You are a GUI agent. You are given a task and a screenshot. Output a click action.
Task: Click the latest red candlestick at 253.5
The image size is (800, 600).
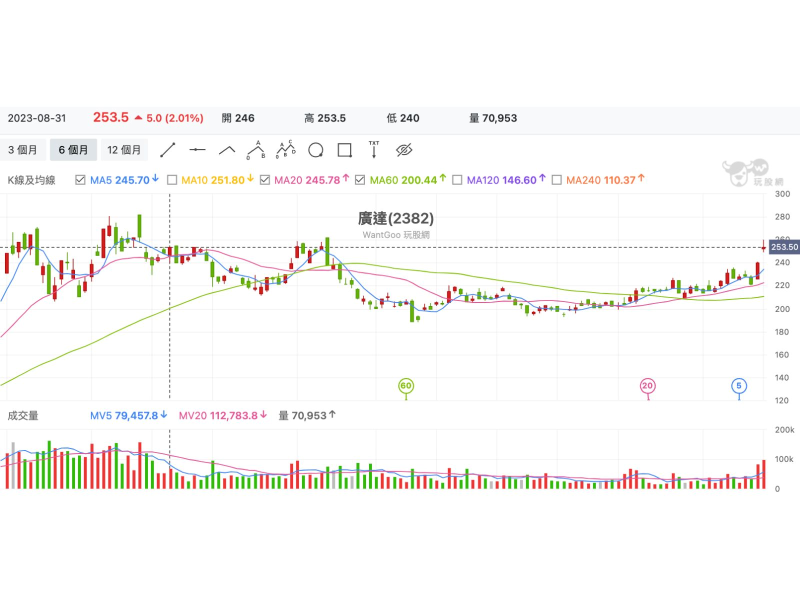pos(764,247)
